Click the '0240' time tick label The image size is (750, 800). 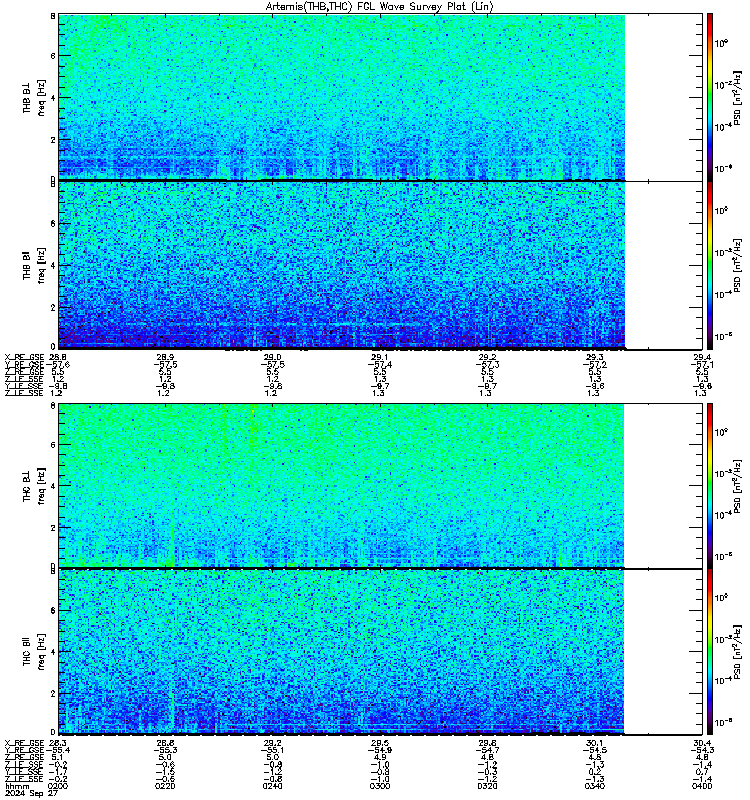(272, 786)
